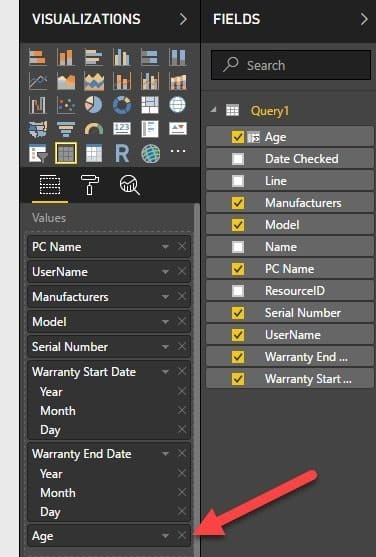Remove Serial Number from Values
This screenshot has width=376, height=557.
pos(182,346)
